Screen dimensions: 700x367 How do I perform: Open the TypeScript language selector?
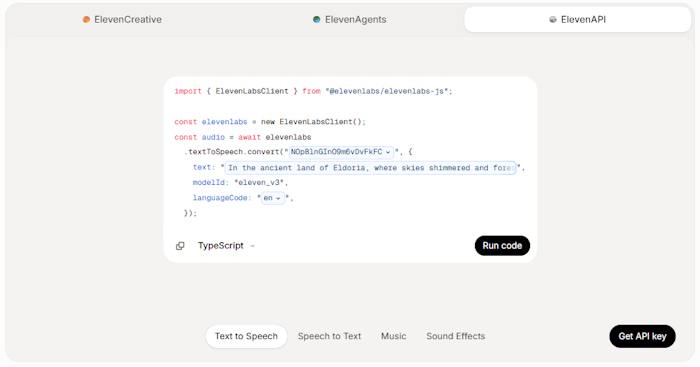coord(226,246)
